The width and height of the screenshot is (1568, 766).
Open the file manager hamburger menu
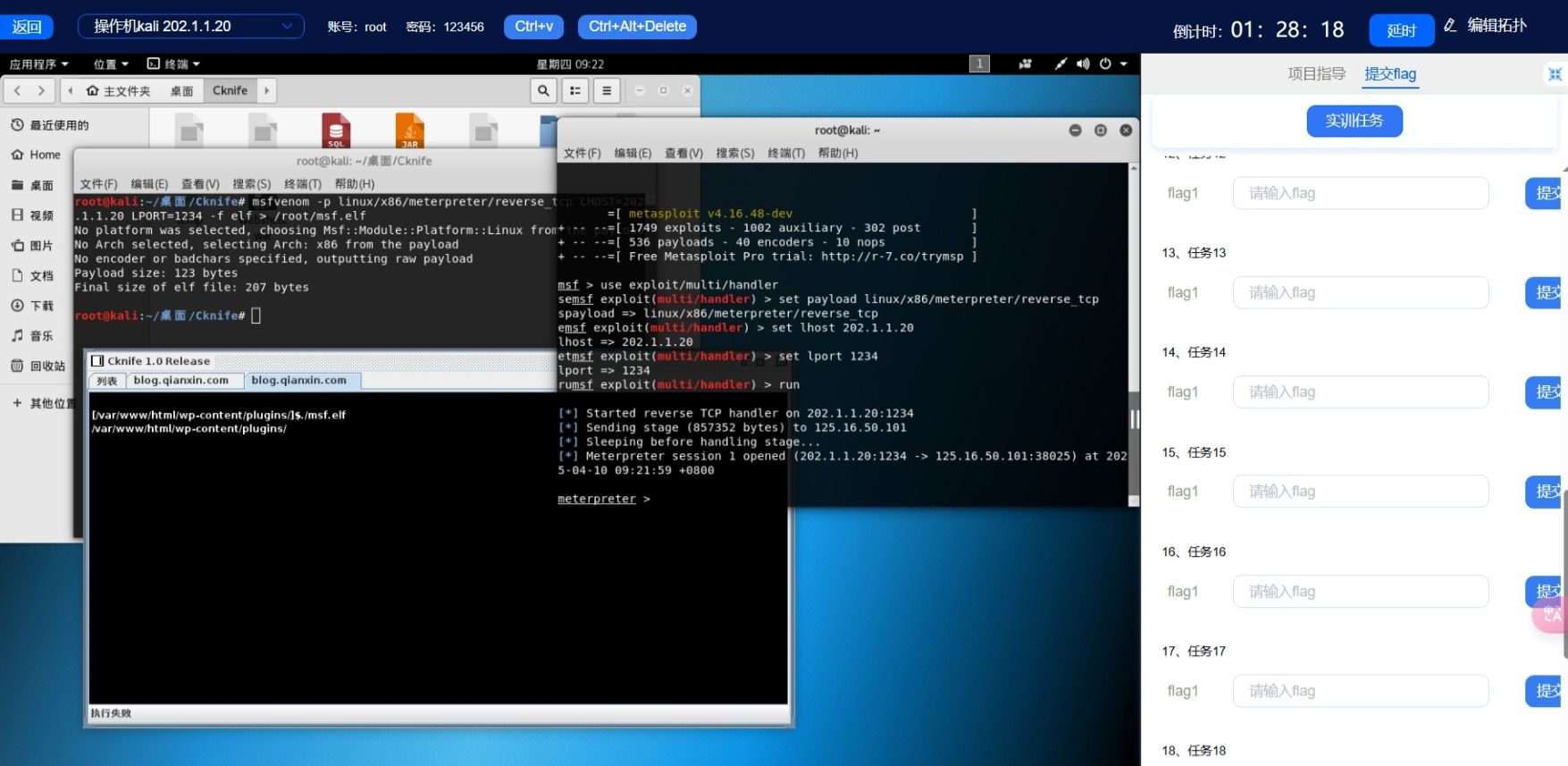pyautogui.click(x=607, y=90)
